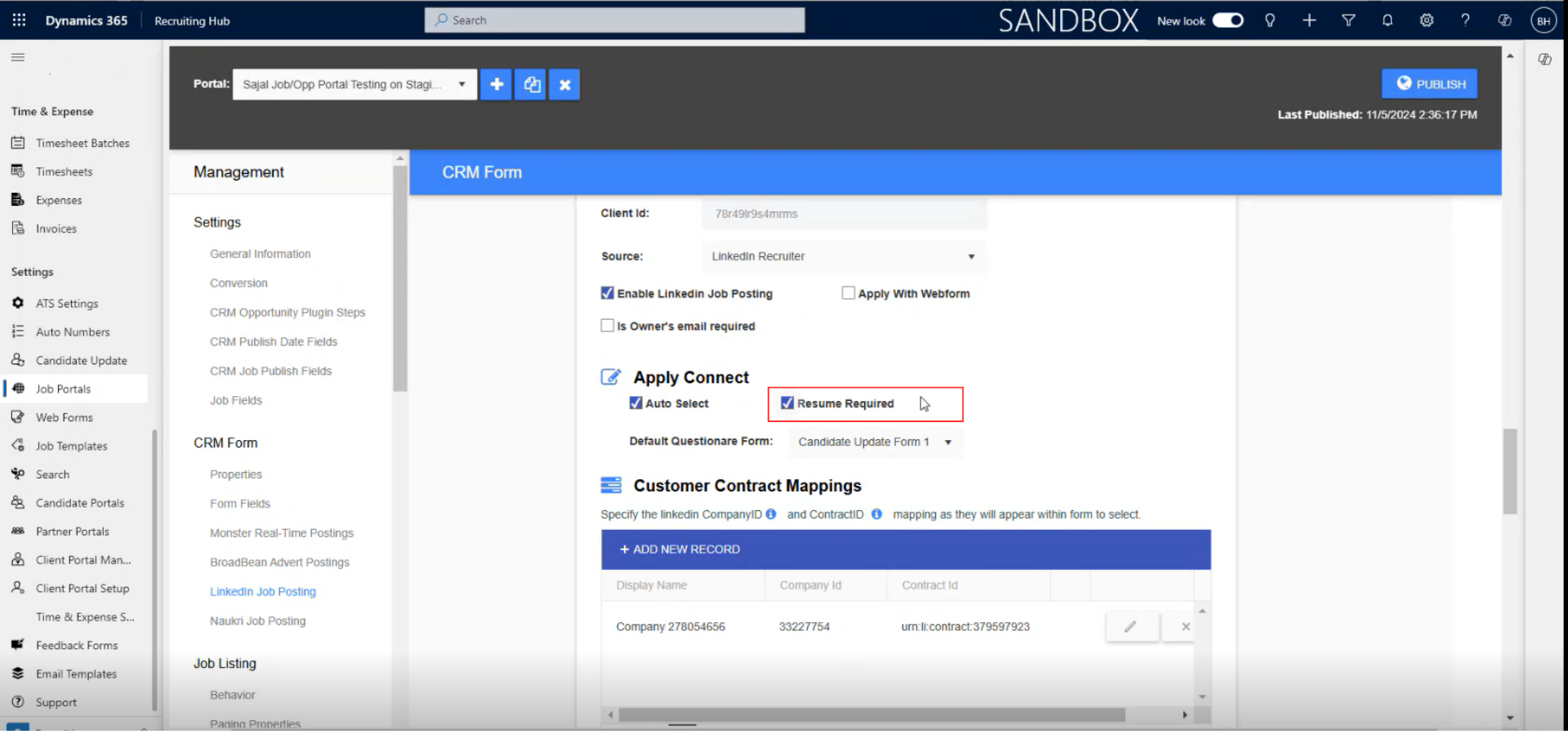Uncheck the Resume Required checkbox
Screen dimensions: 1568x734
(787, 403)
